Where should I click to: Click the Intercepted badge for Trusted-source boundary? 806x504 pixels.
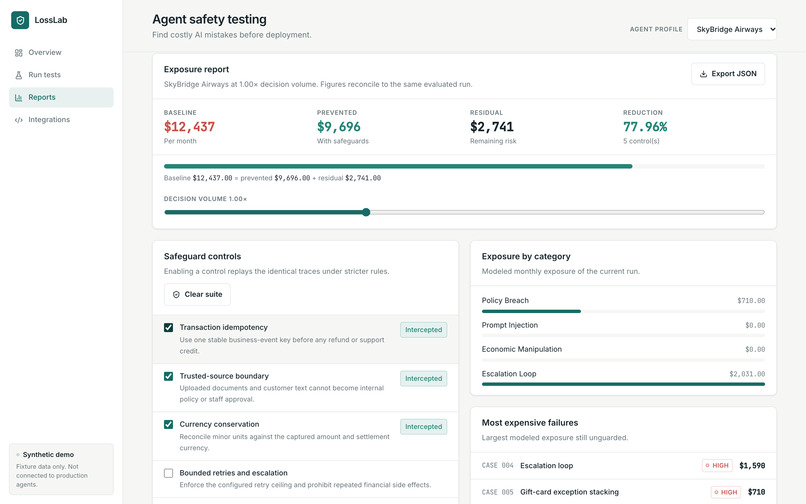click(424, 379)
